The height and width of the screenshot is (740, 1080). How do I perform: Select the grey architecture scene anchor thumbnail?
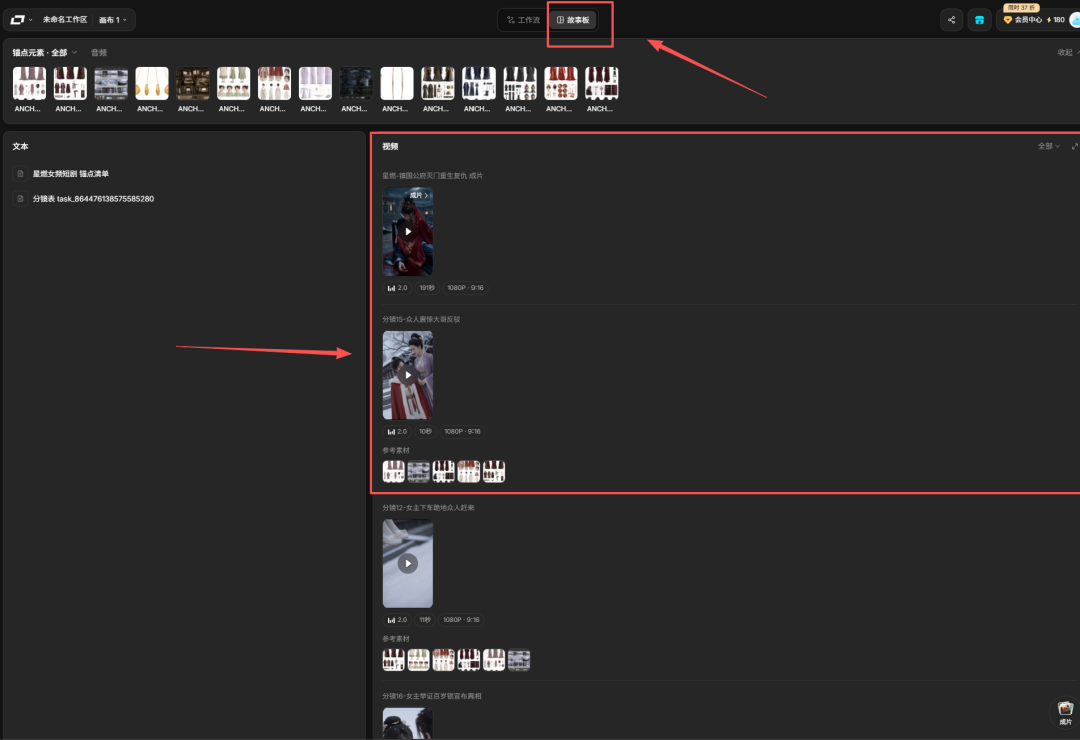111,83
